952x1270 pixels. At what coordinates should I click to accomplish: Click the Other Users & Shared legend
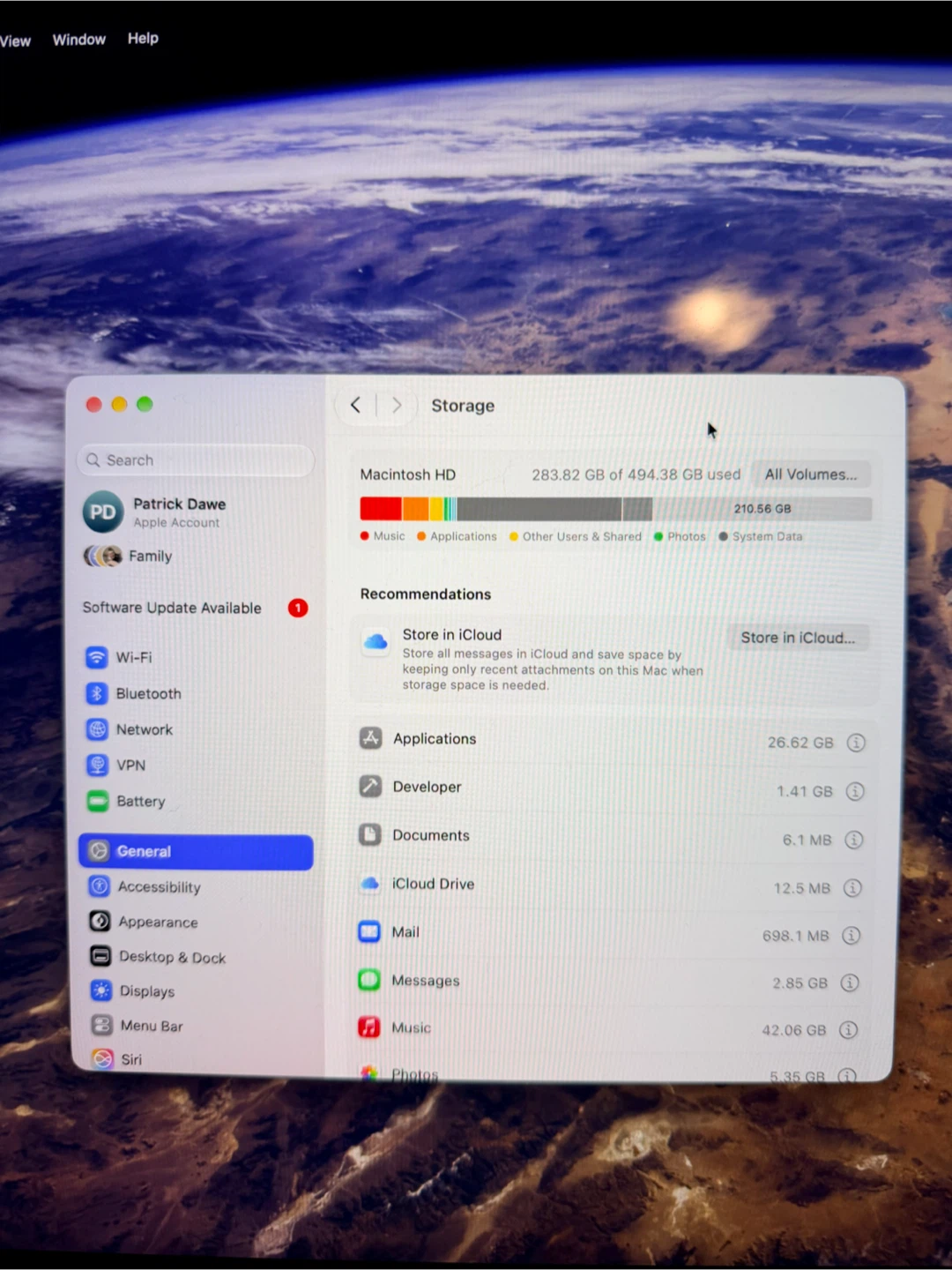click(x=582, y=536)
